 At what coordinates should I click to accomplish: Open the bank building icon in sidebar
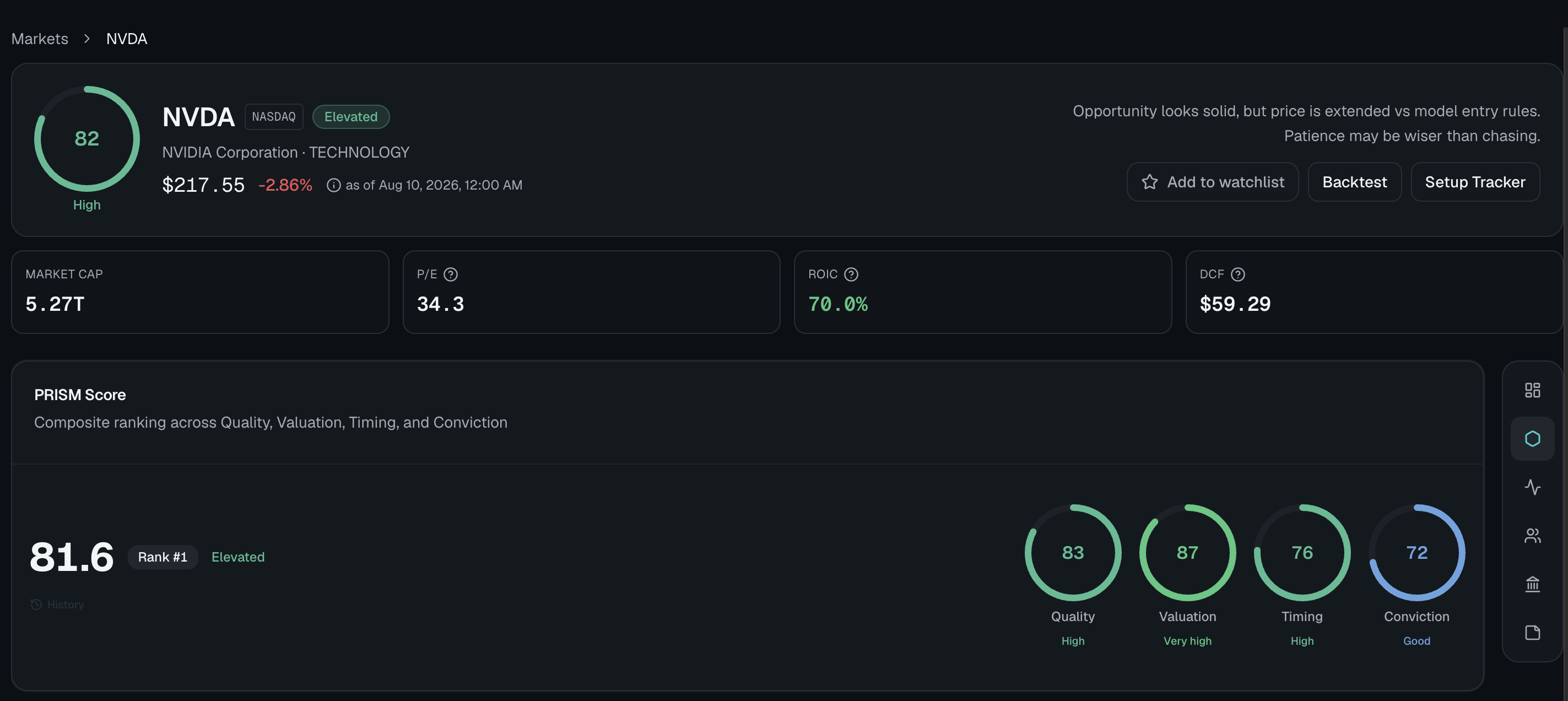pos(1532,584)
